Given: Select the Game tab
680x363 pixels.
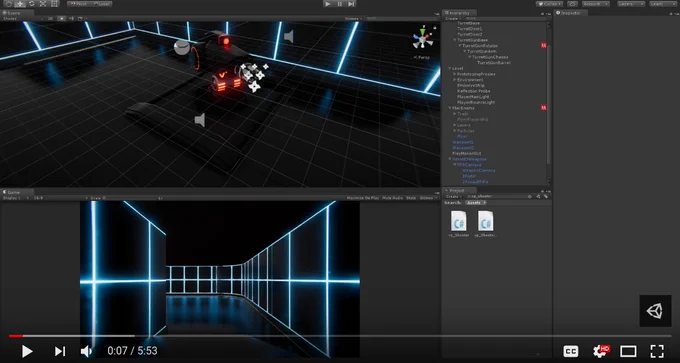Looking at the screenshot, I should 12,192.
